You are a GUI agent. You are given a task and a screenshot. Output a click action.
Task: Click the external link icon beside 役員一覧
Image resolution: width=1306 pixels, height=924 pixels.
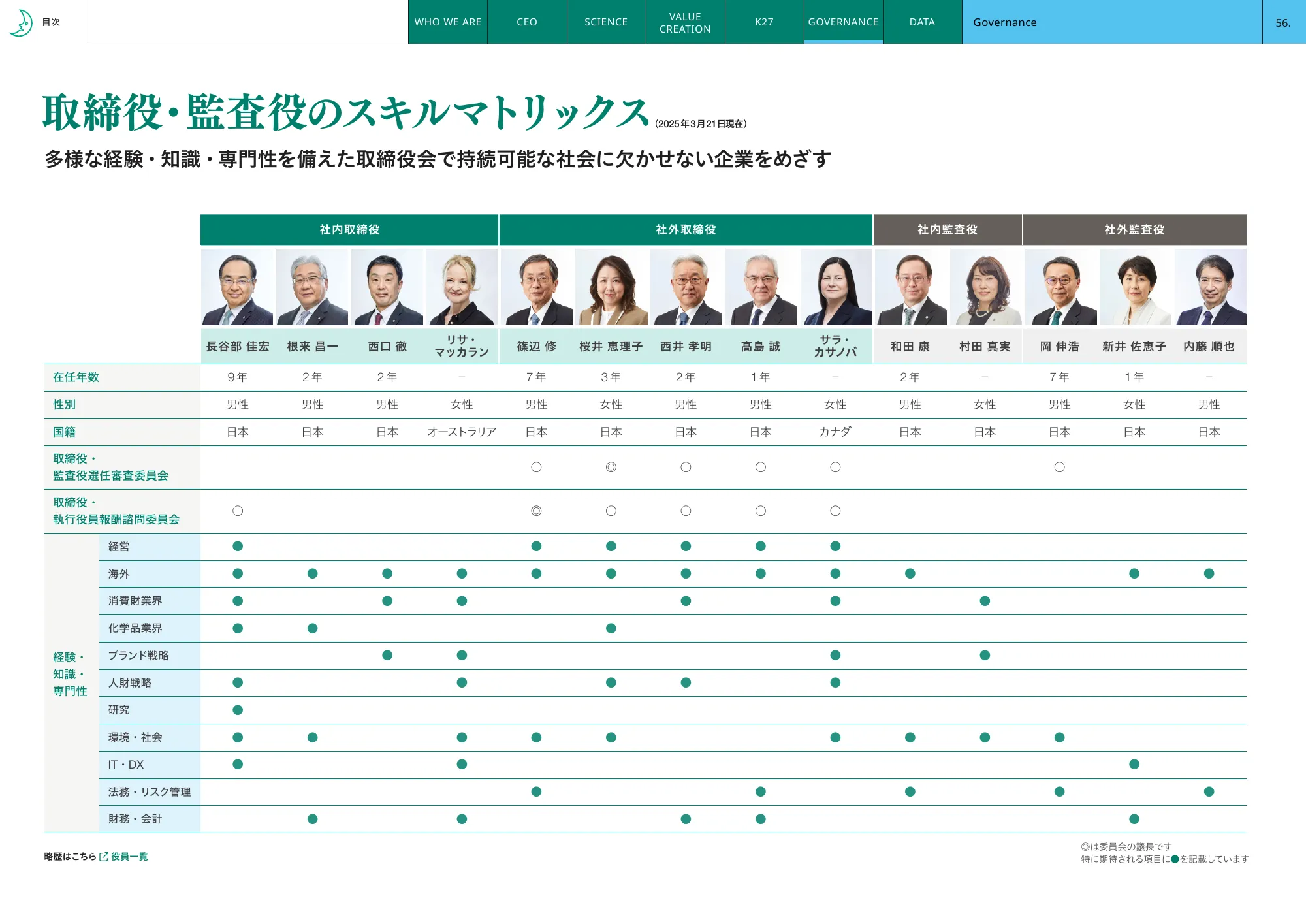pyautogui.click(x=104, y=856)
